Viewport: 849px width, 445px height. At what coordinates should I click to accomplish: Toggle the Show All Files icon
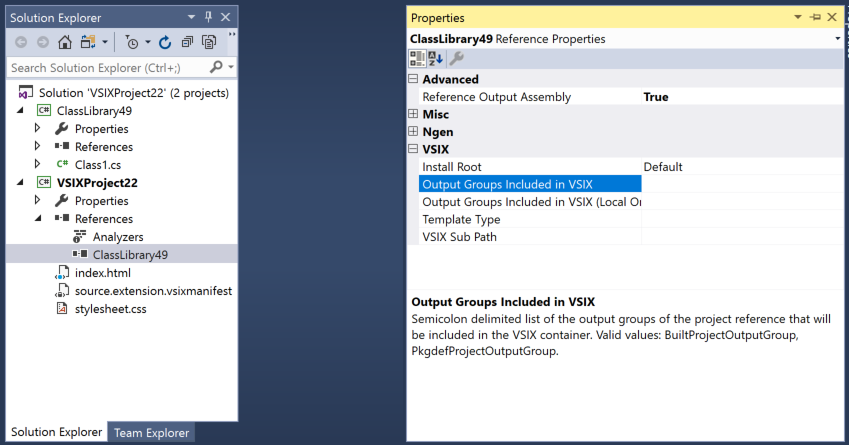(x=209, y=42)
